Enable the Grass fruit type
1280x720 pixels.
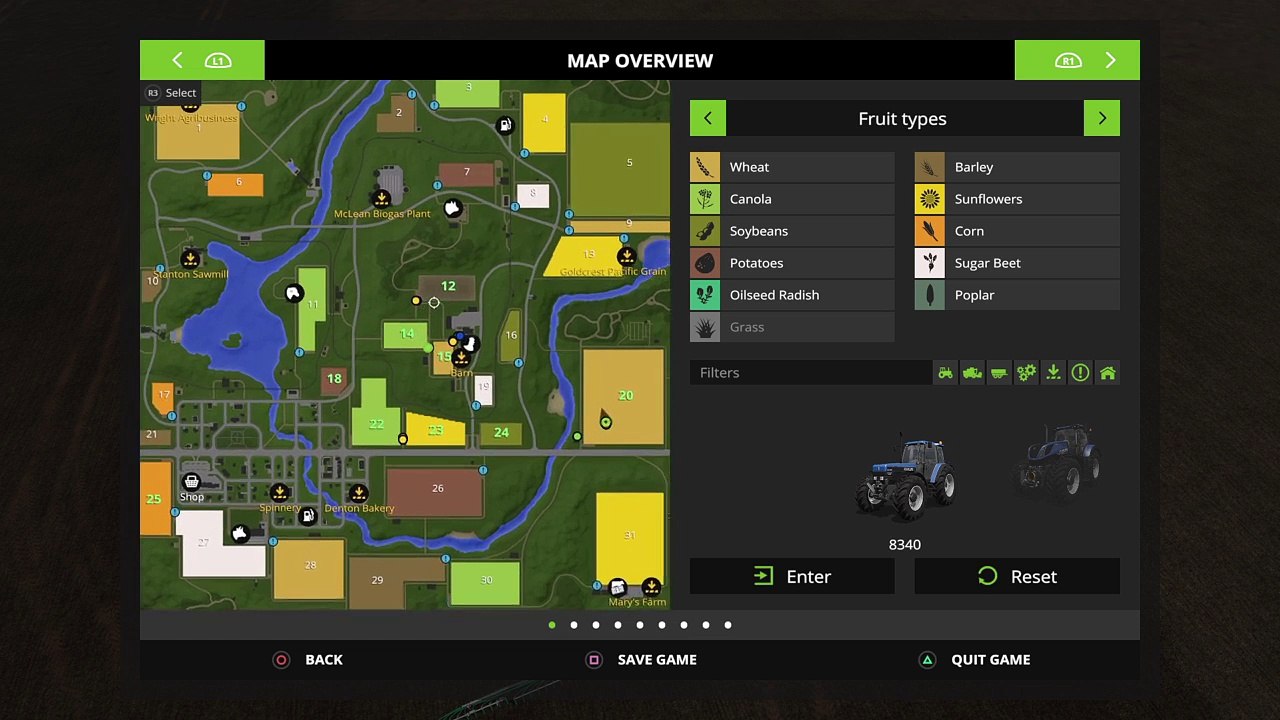[792, 327]
